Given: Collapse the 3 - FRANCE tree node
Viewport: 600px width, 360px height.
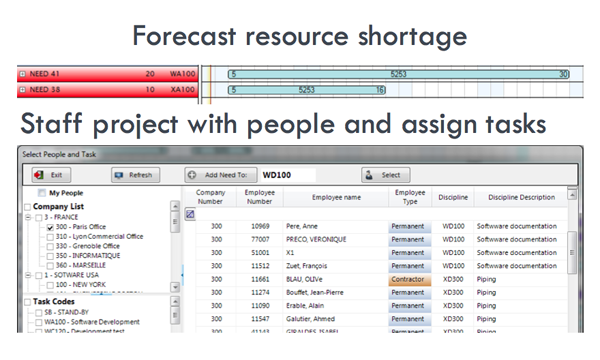Looking at the screenshot, I should click(x=28, y=217).
